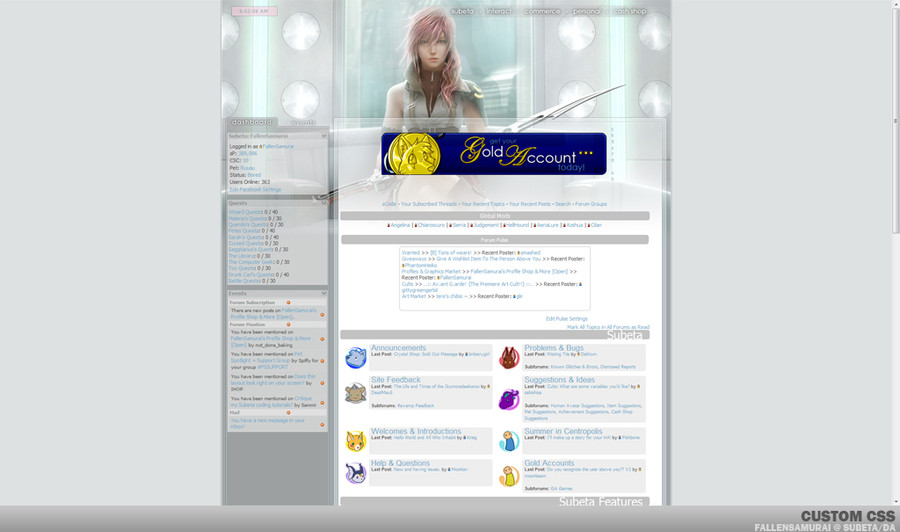Open the Forum Groups link
This screenshot has width=900, height=532.
click(591, 204)
